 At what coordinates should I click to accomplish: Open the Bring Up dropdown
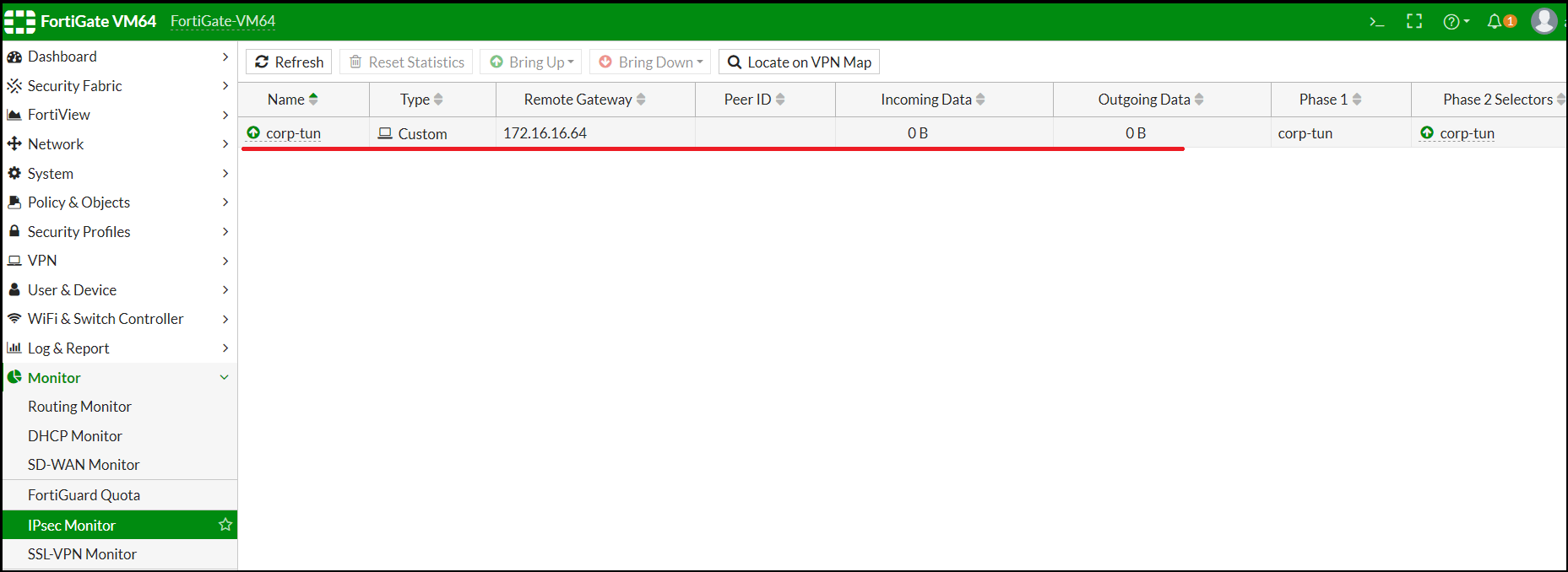pos(531,62)
